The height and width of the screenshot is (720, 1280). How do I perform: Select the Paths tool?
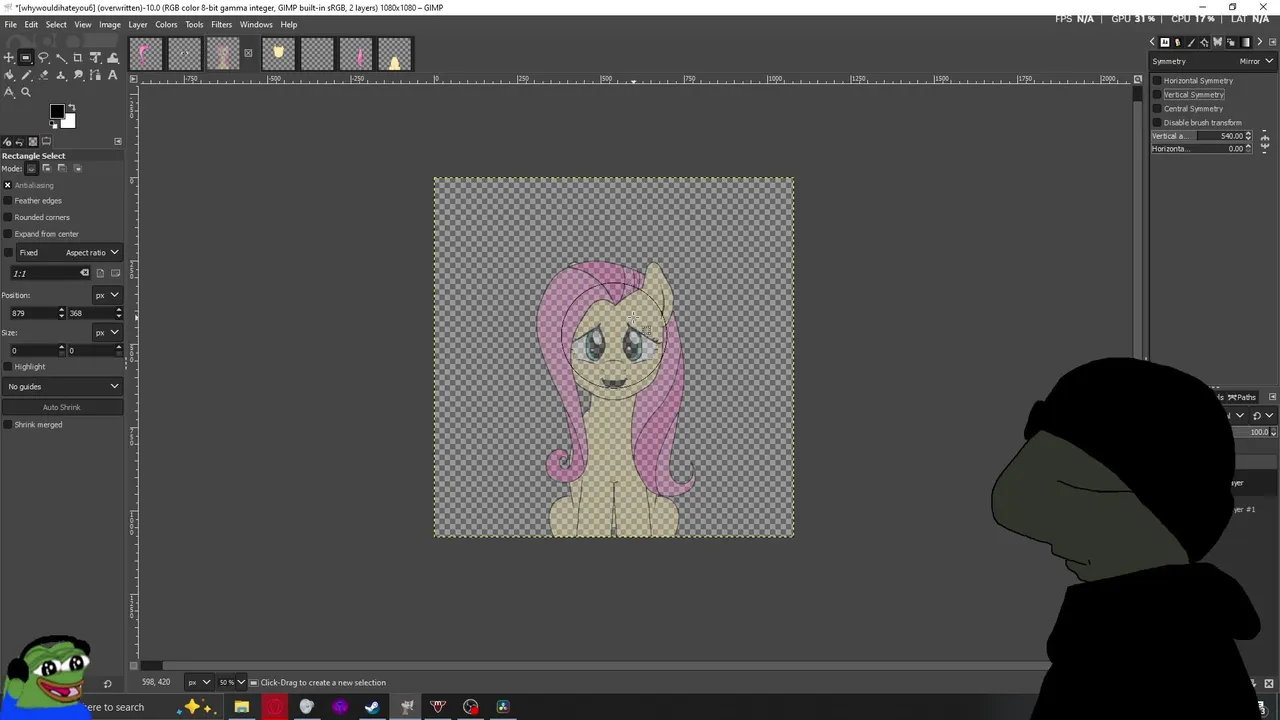click(95, 75)
